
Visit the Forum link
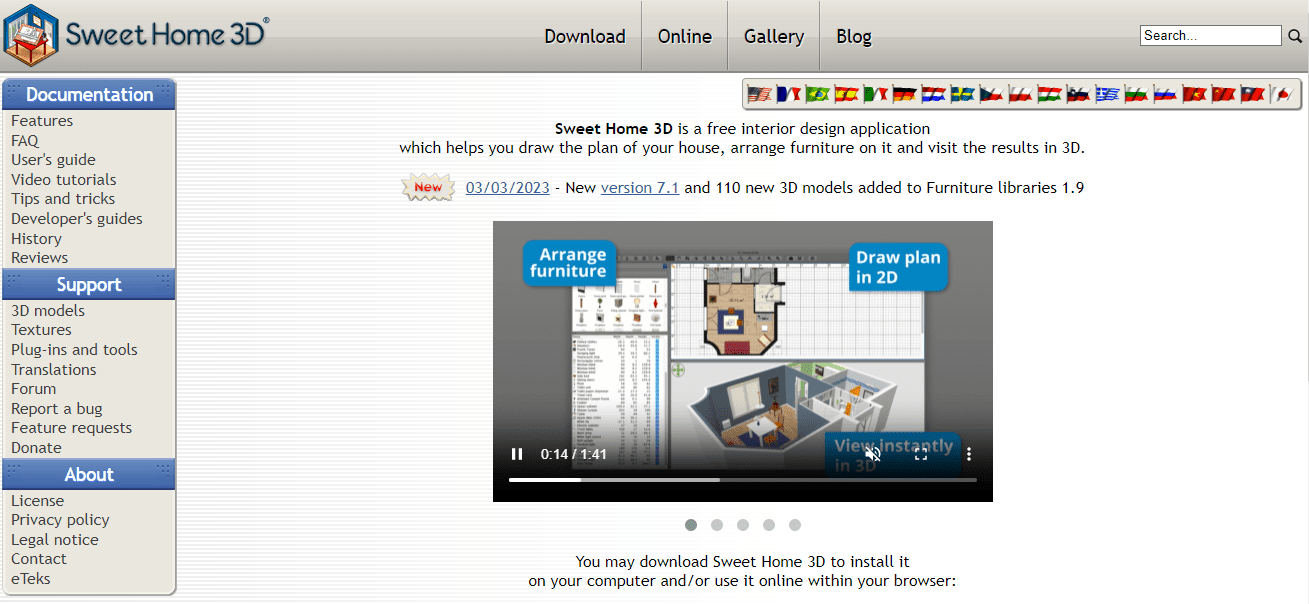[x=34, y=389]
